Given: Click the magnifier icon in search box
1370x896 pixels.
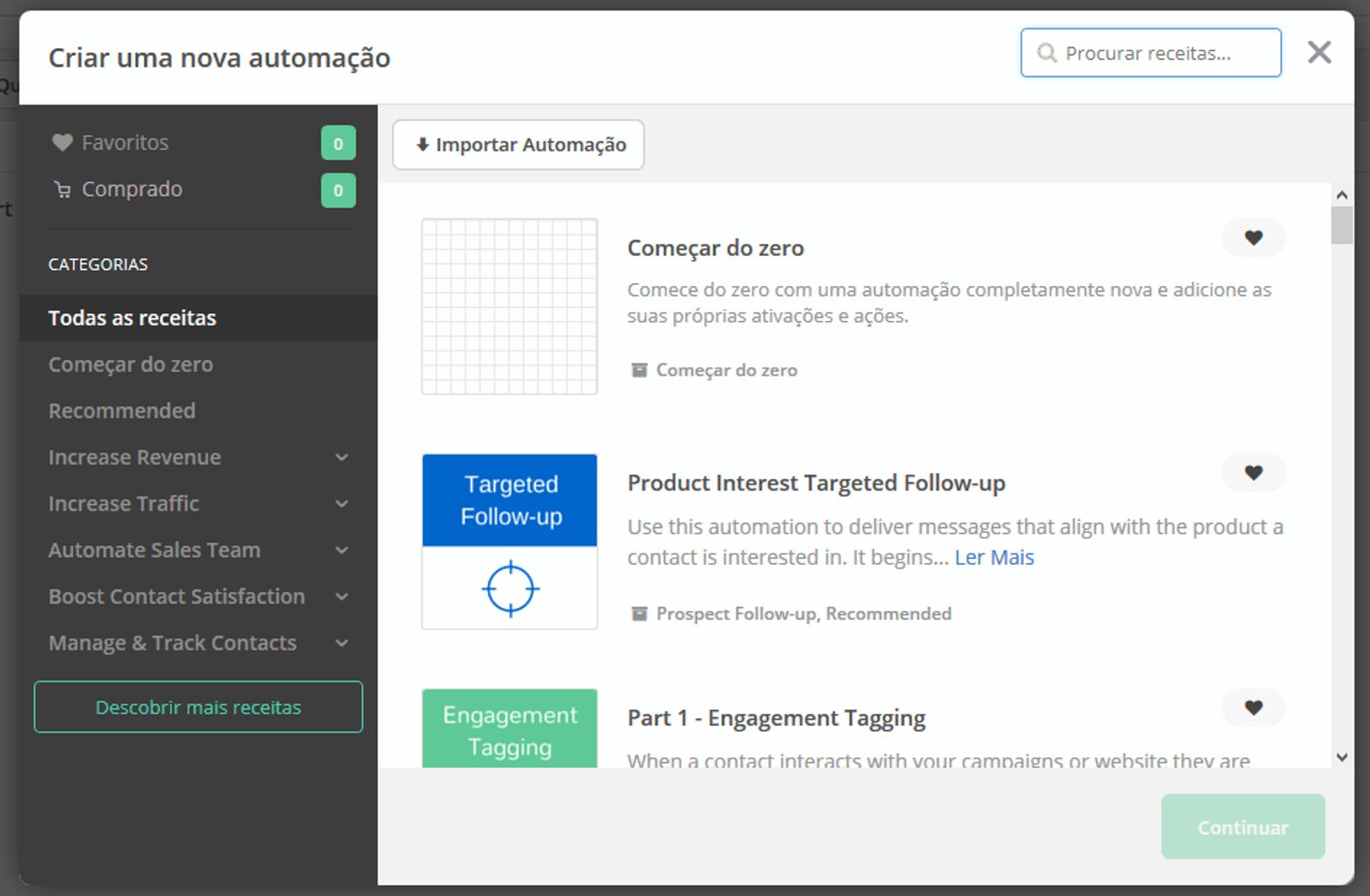Looking at the screenshot, I should [x=1046, y=53].
